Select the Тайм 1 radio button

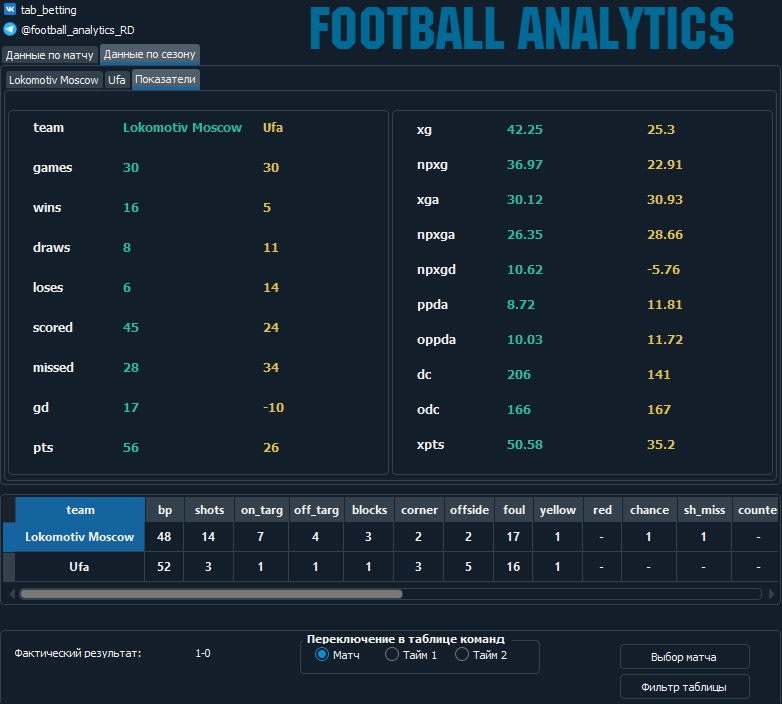tap(392, 654)
